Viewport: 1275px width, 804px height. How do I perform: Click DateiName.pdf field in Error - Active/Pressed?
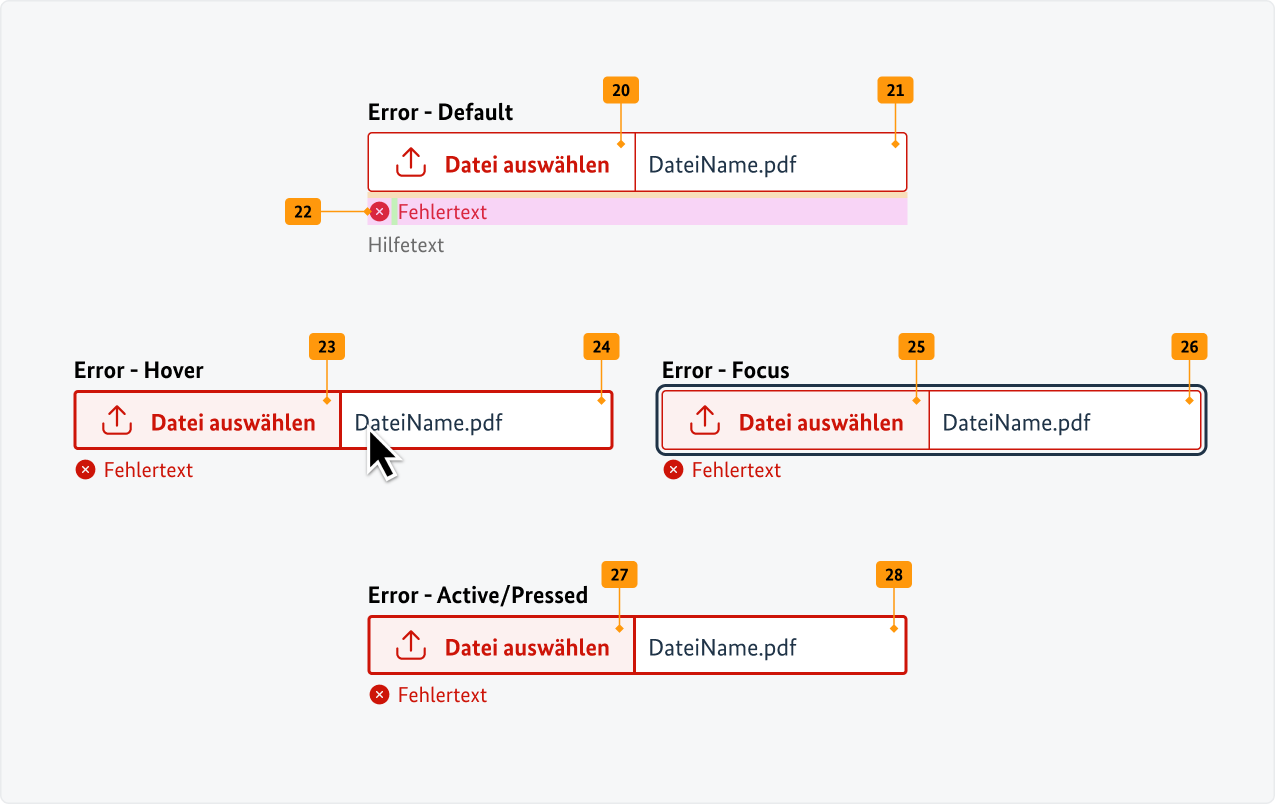[x=770, y=647]
